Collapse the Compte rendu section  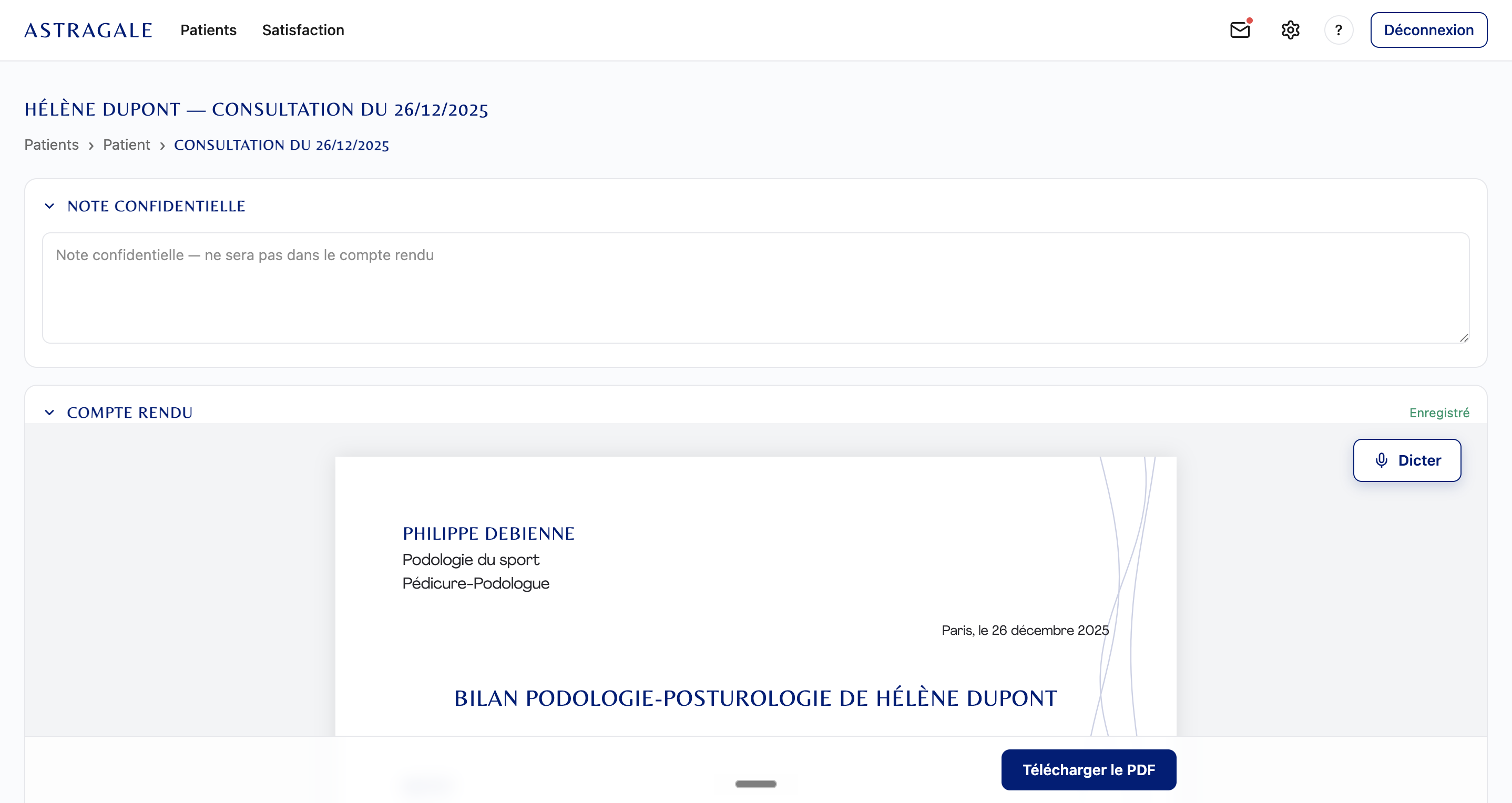[x=49, y=413]
